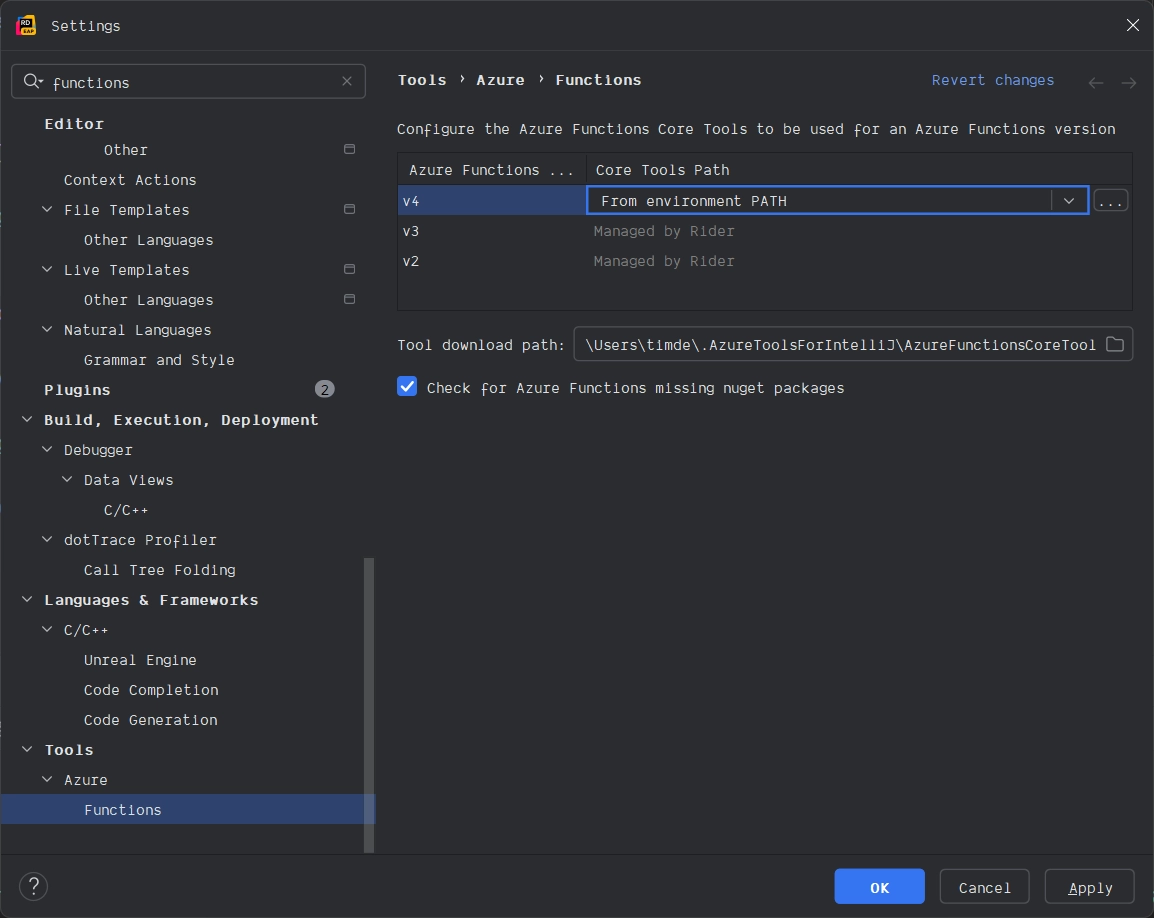Viewport: 1154px width, 918px height.
Task: Click Revert changes link
Action: [x=992, y=80]
